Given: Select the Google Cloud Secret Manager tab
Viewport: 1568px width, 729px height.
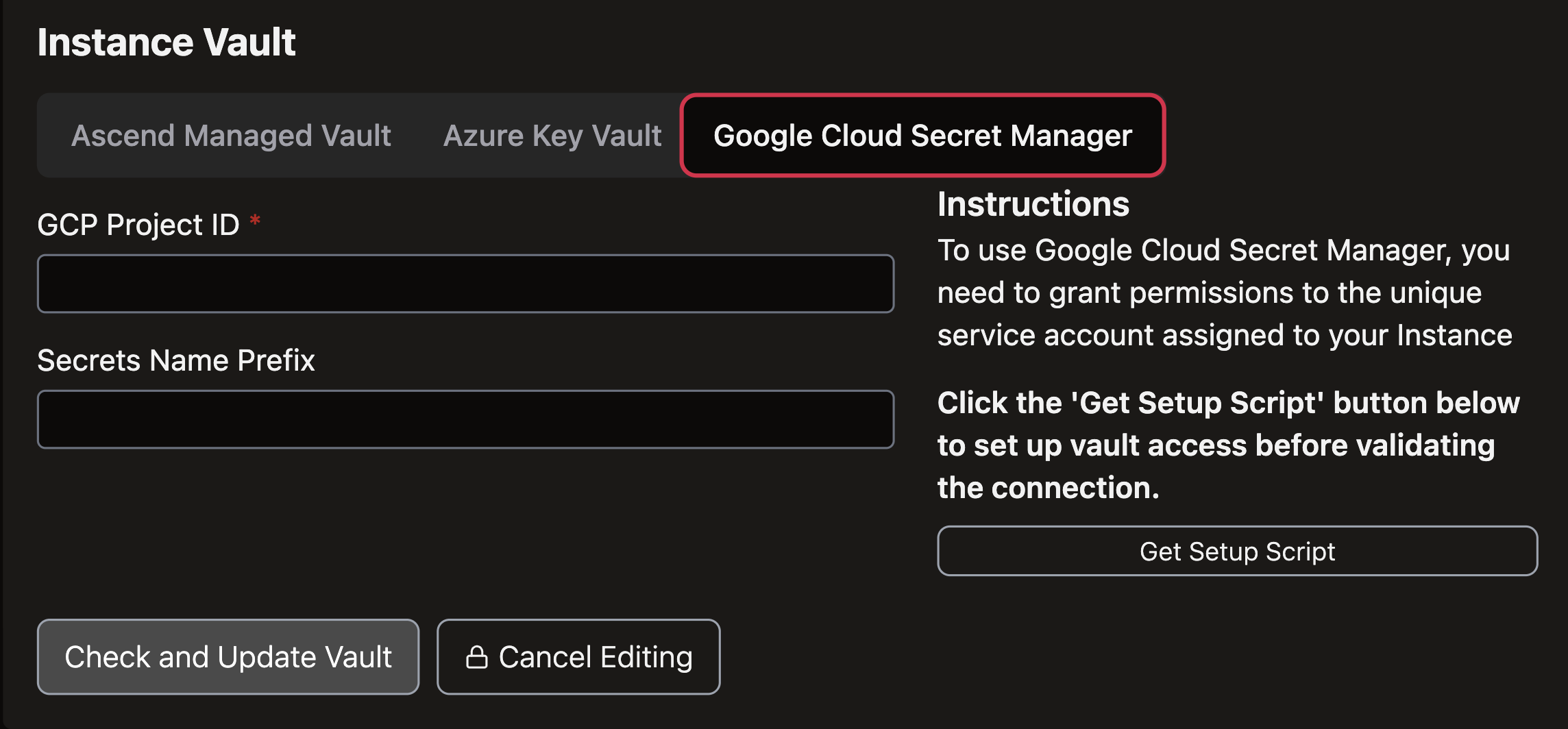Looking at the screenshot, I should click(922, 136).
